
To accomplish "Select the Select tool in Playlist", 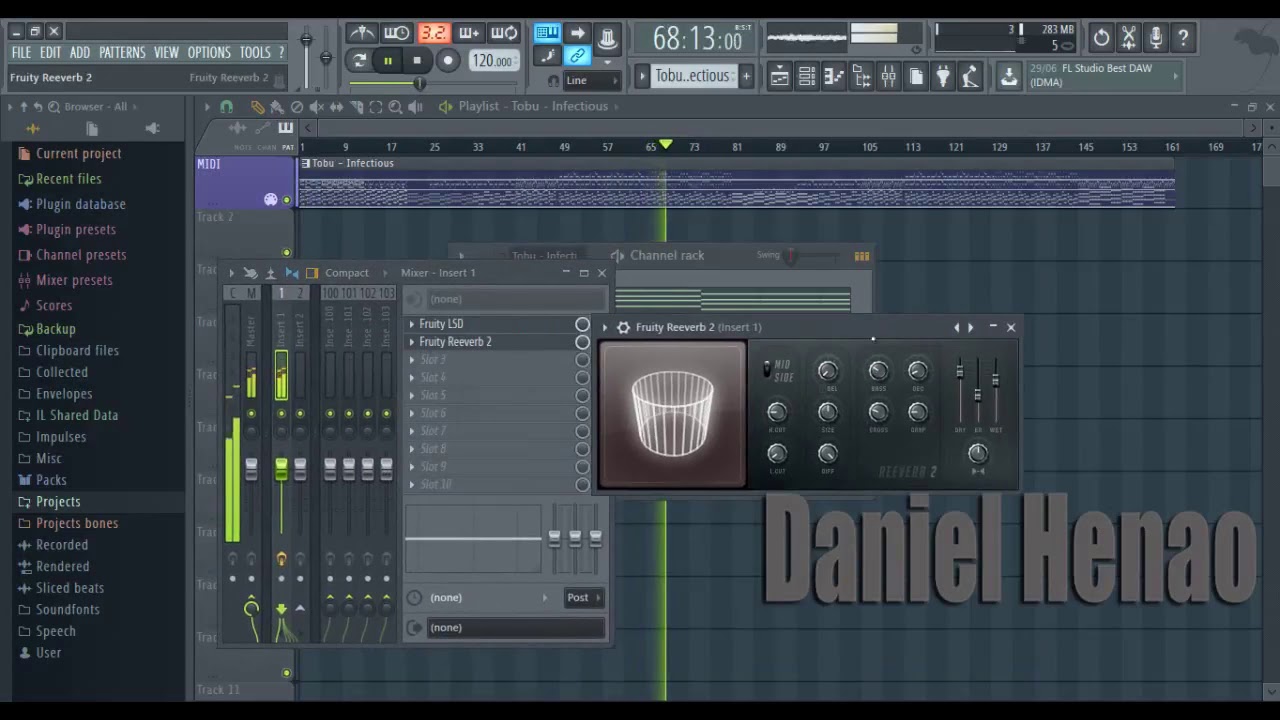I will tap(375, 107).
